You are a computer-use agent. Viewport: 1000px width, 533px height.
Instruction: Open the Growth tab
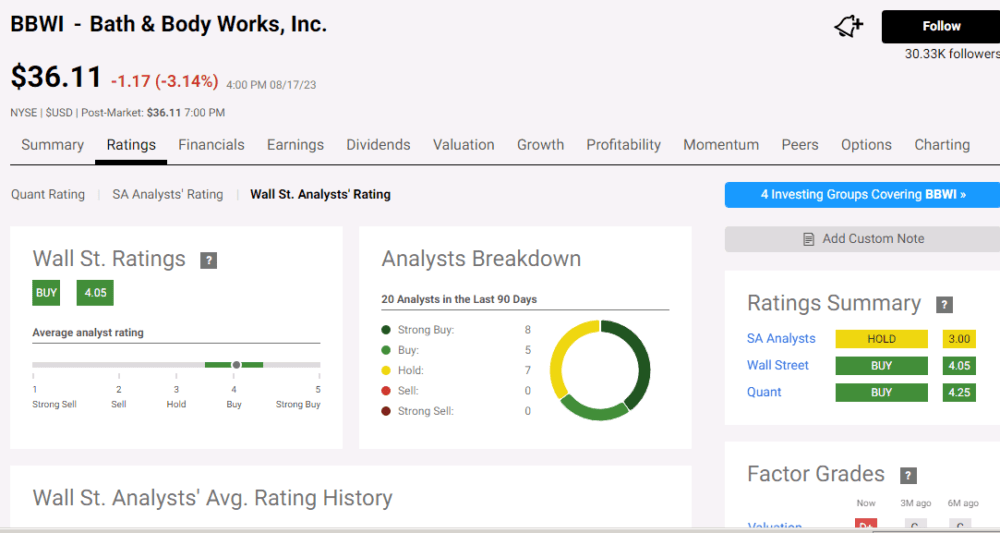tap(540, 145)
